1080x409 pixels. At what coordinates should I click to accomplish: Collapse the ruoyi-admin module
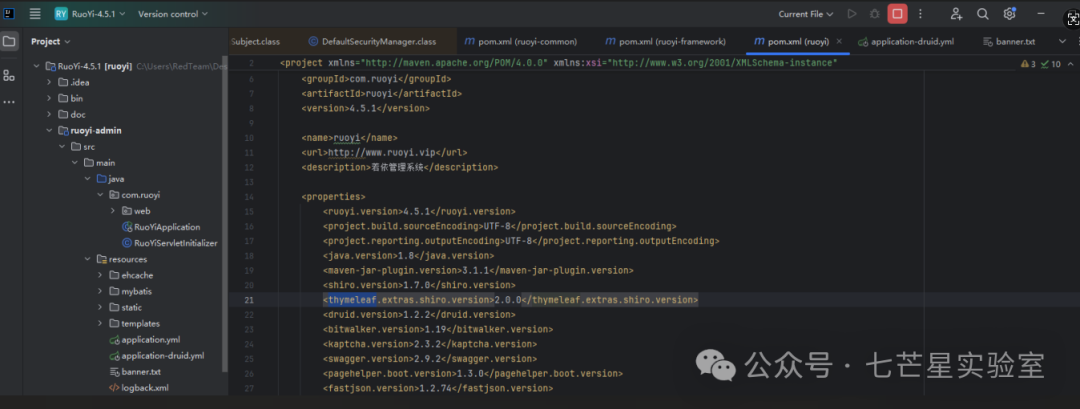(x=49, y=130)
